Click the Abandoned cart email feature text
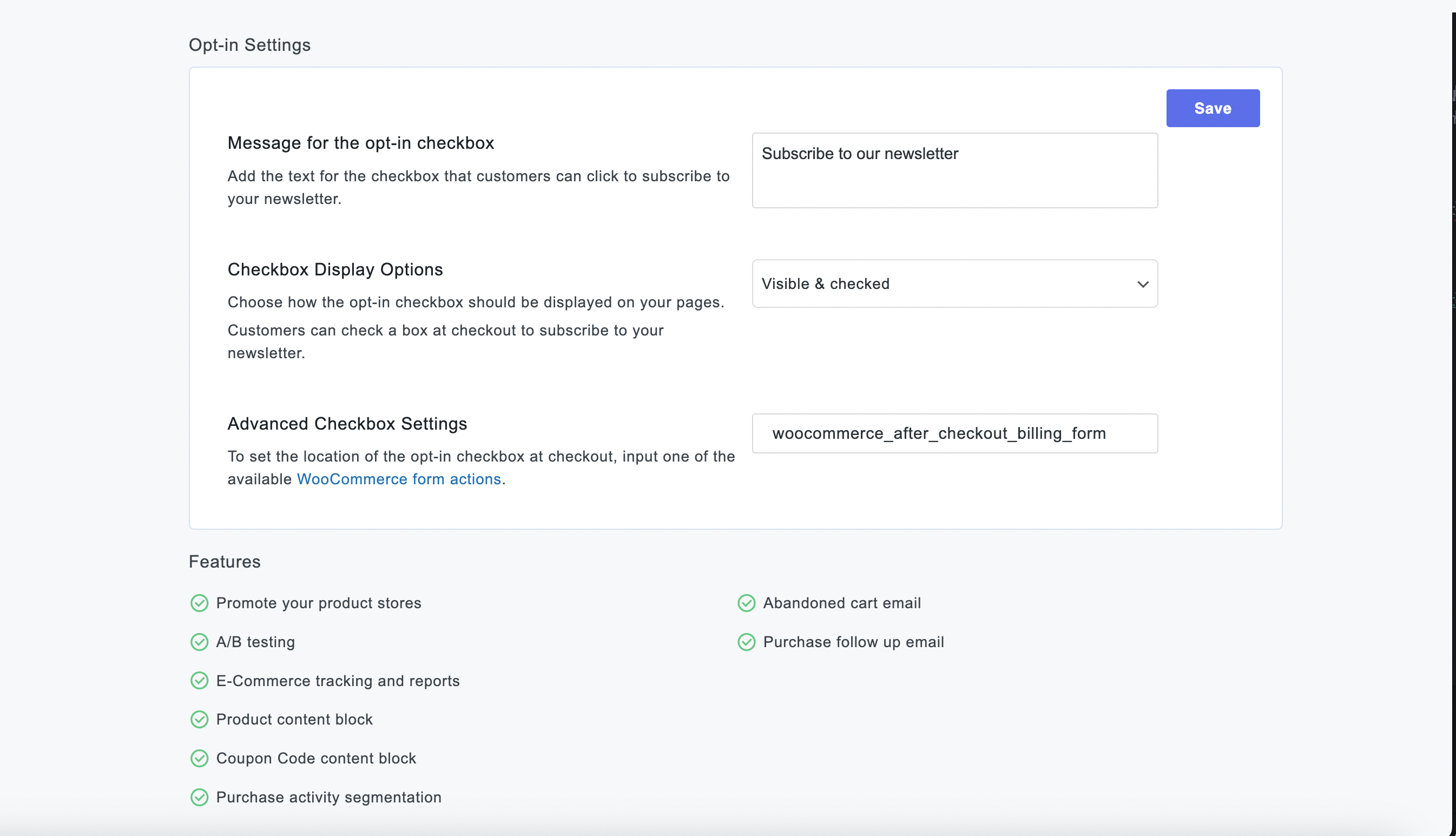Viewport: 1456px width, 836px height. click(842, 603)
